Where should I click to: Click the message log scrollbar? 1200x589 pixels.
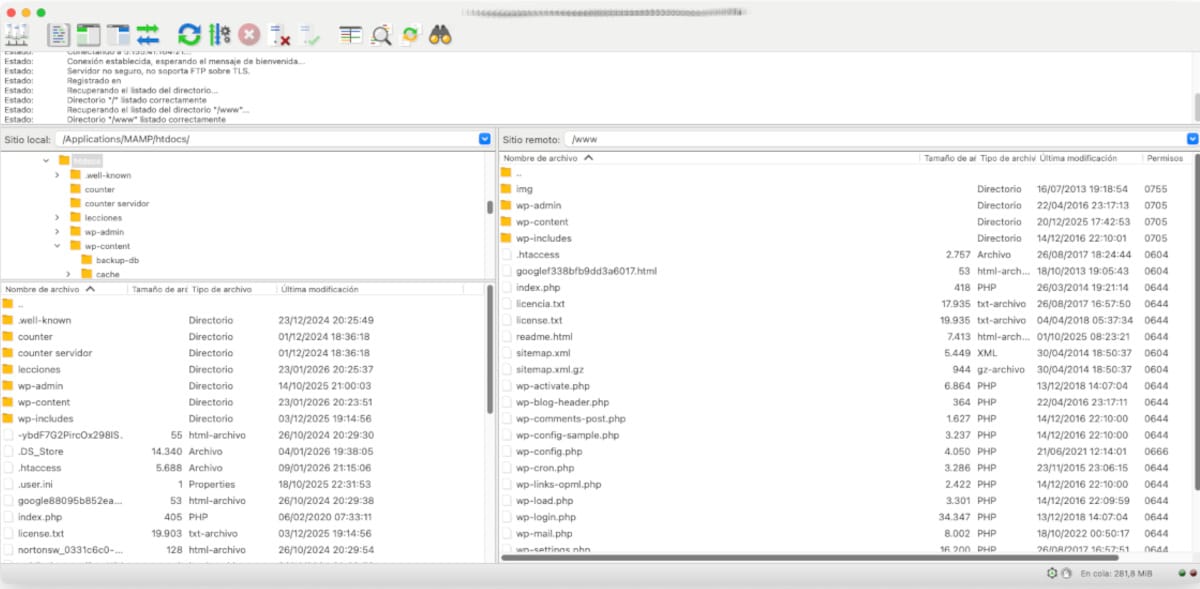click(1196, 106)
